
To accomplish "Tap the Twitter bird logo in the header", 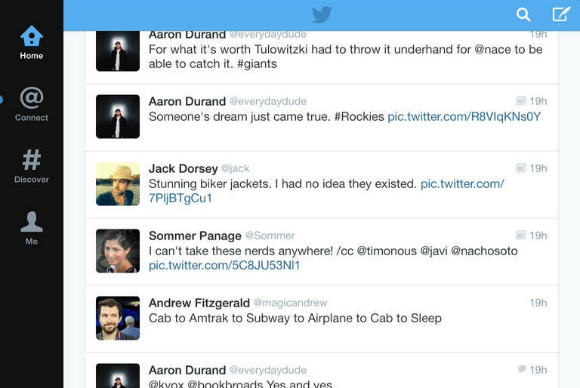I will [x=321, y=15].
